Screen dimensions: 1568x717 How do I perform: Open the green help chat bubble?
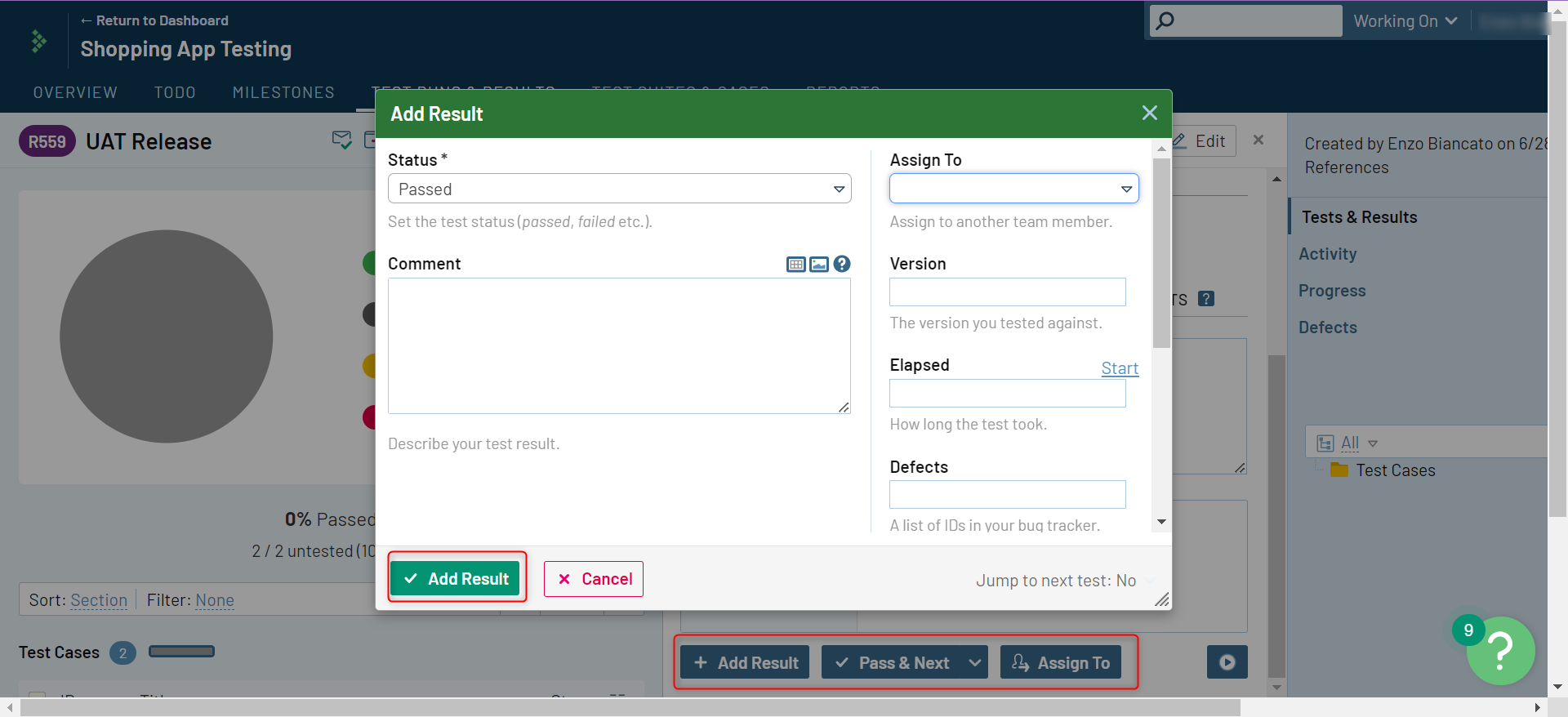[1500, 651]
